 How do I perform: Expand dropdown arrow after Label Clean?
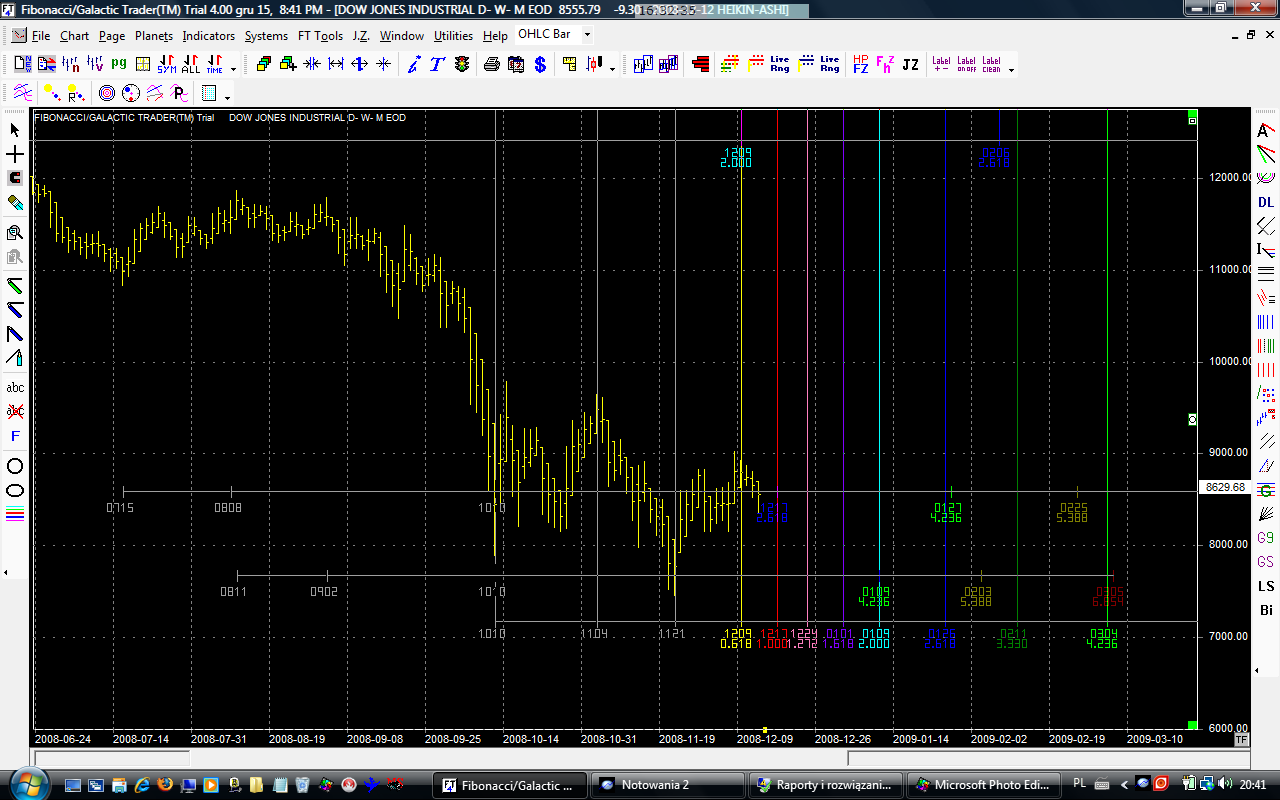point(1011,70)
